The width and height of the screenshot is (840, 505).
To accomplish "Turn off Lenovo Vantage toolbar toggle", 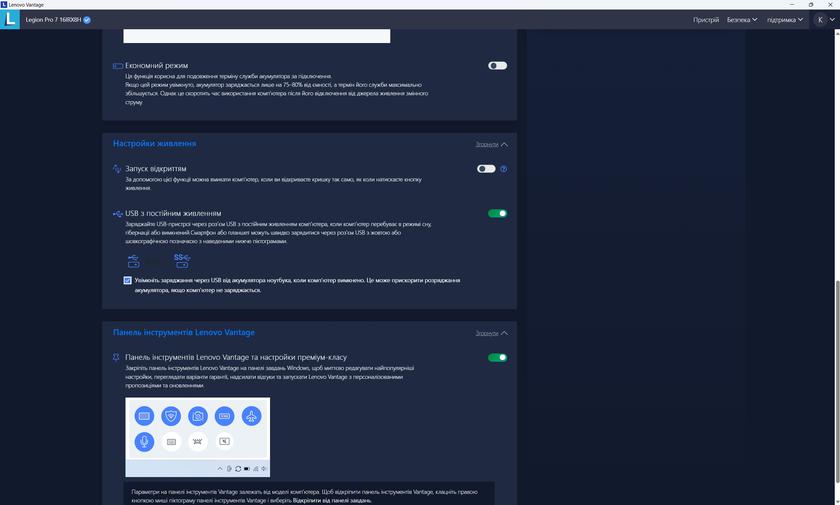I will pyautogui.click(x=497, y=357).
